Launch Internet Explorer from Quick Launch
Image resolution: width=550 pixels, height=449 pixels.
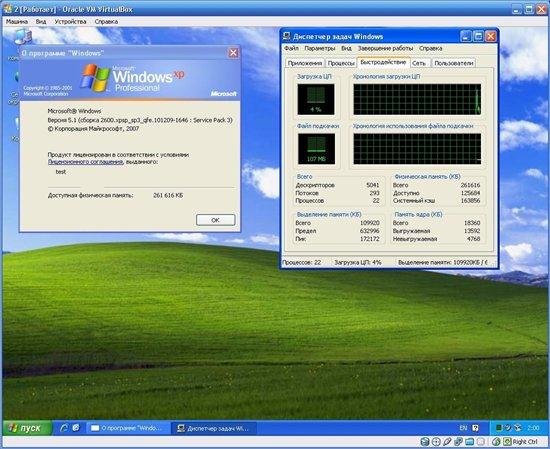coord(63,428)
